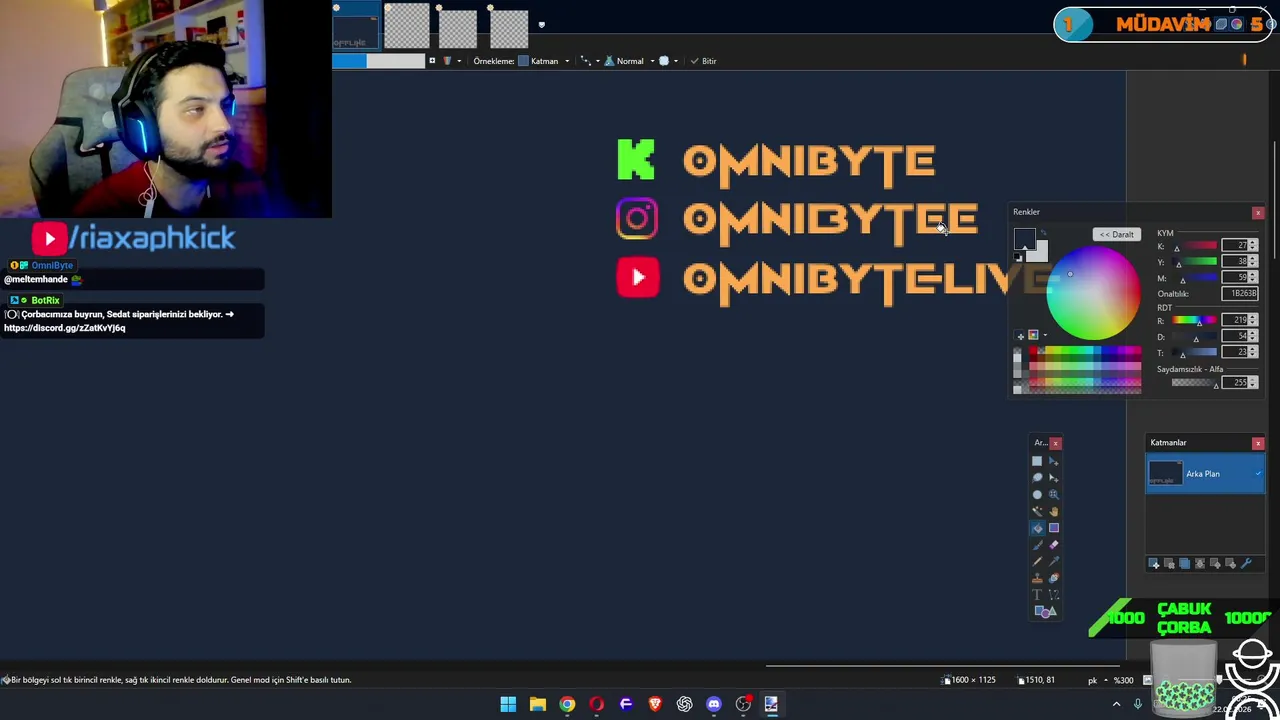
Task: Close the Renkler panel
Action: click(1258, 213)
